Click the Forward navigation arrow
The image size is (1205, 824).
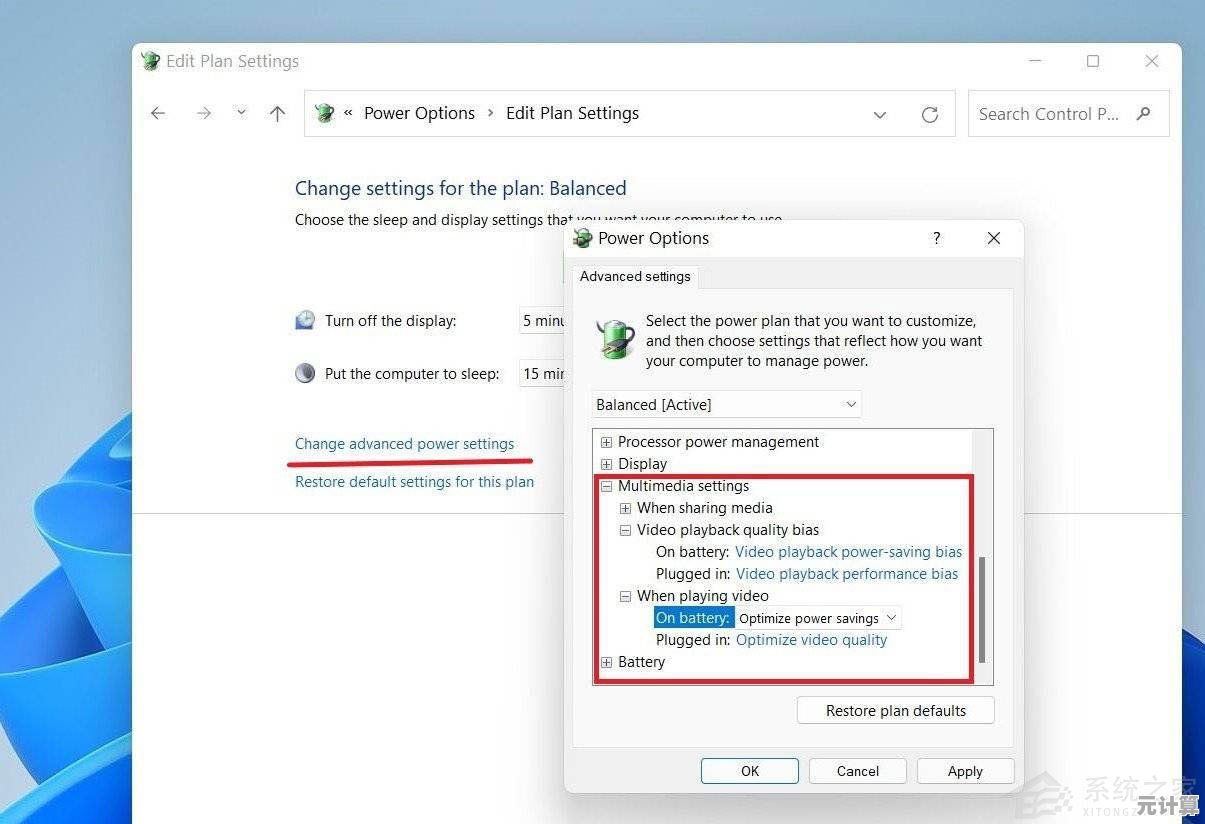204,114
